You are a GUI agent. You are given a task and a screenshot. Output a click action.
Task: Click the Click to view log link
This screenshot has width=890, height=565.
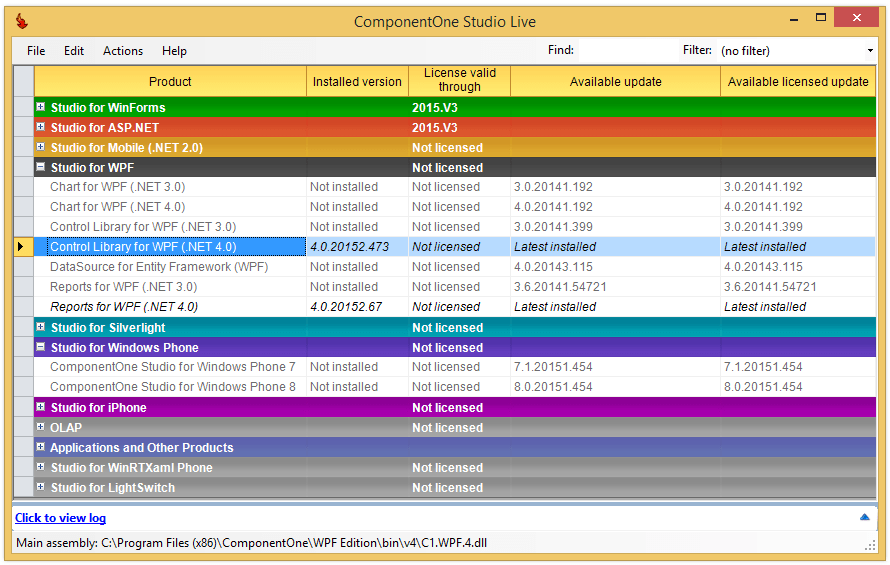[60, 518]
